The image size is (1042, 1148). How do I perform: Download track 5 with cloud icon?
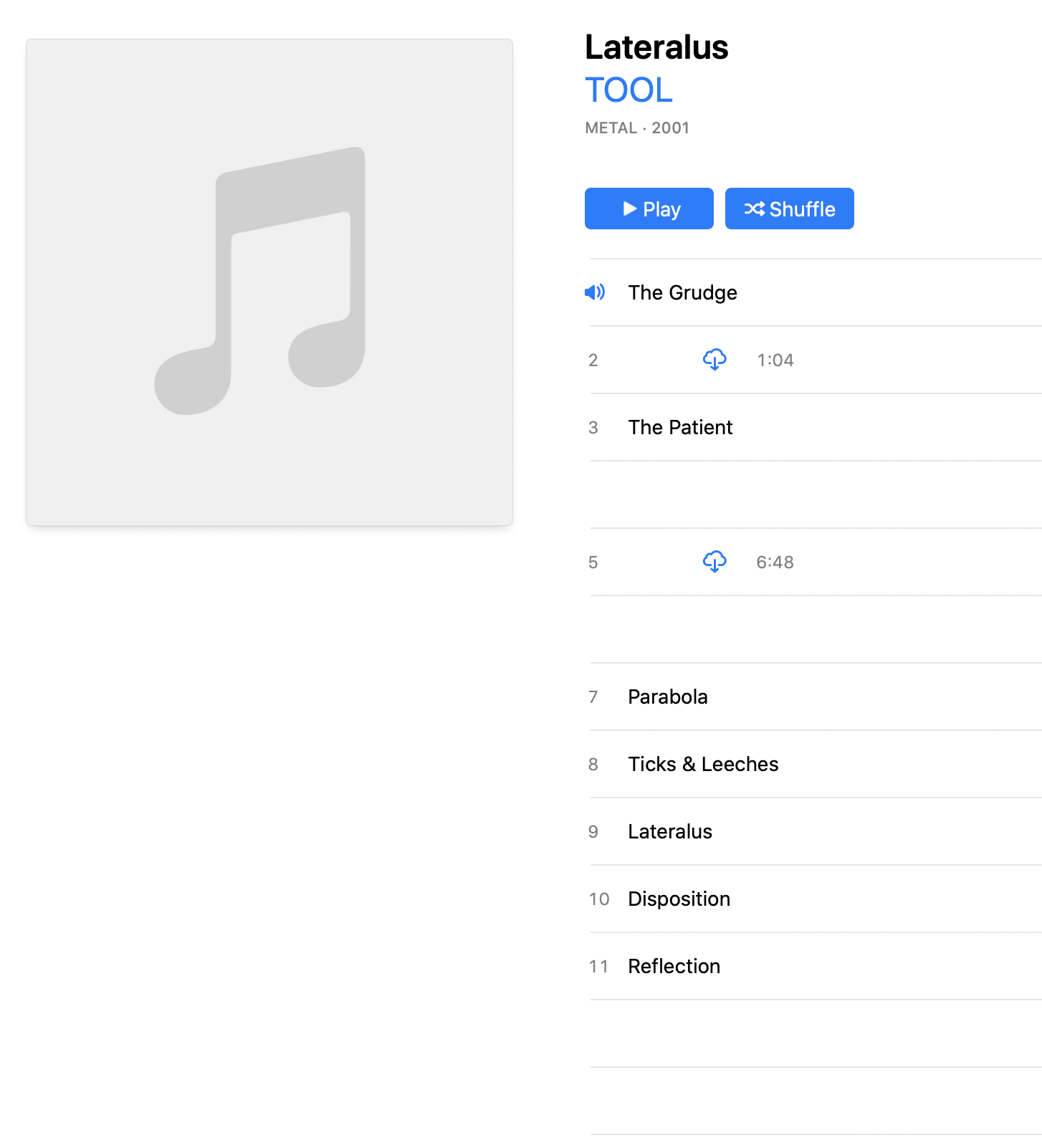(714, 562)
